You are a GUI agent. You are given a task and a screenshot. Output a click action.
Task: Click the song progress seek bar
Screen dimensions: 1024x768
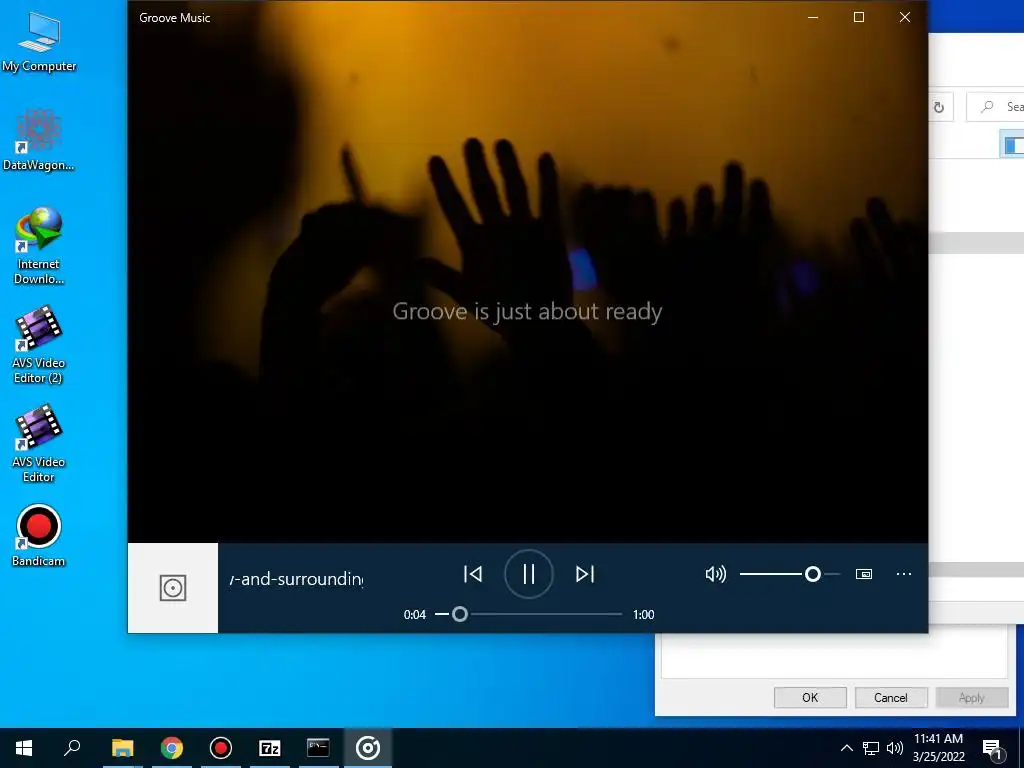point(528,614)
